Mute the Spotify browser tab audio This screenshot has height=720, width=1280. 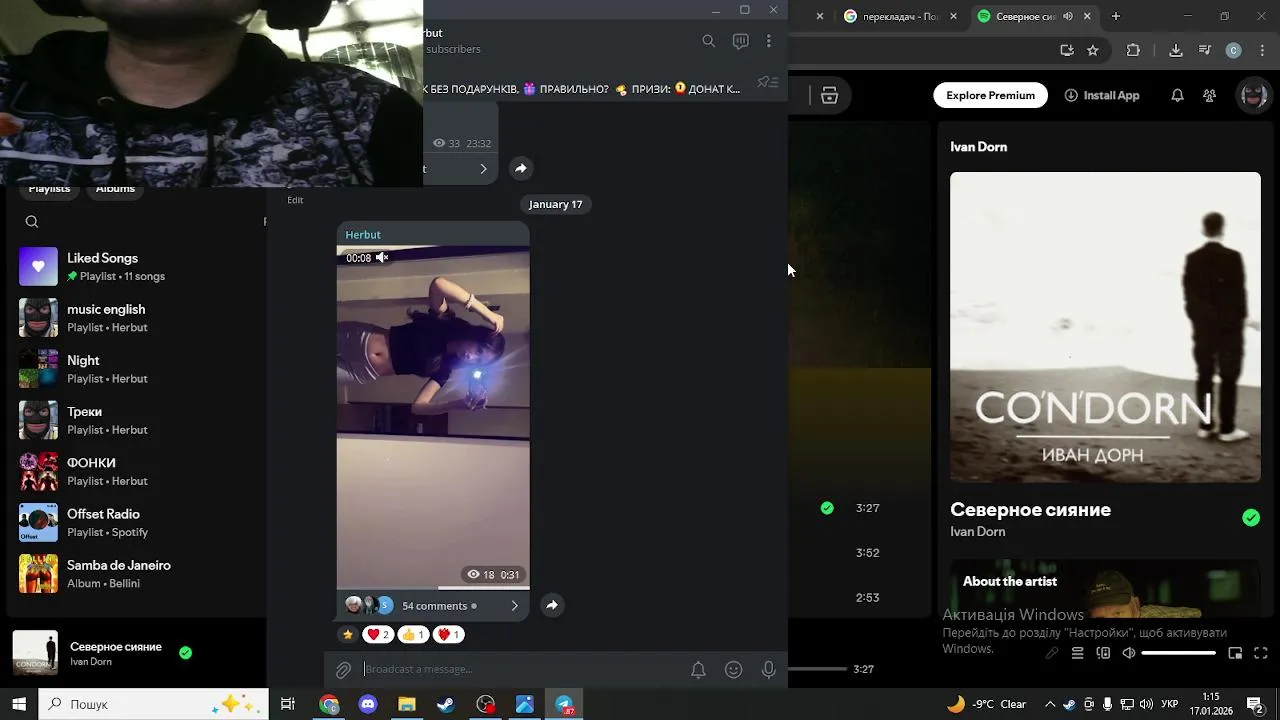tap(1068, 16)
